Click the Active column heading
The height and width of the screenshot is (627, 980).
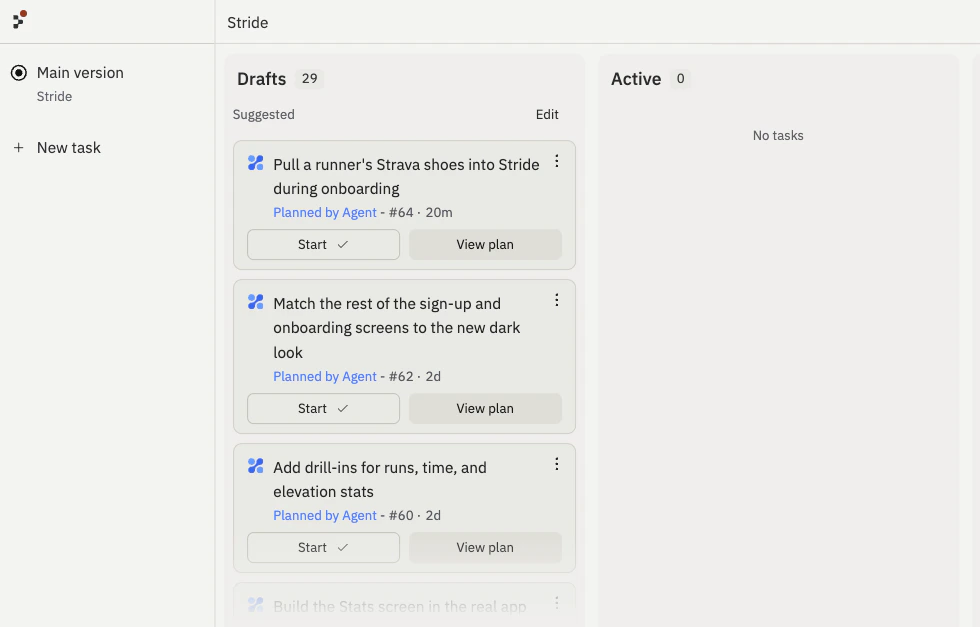[636, 79]
